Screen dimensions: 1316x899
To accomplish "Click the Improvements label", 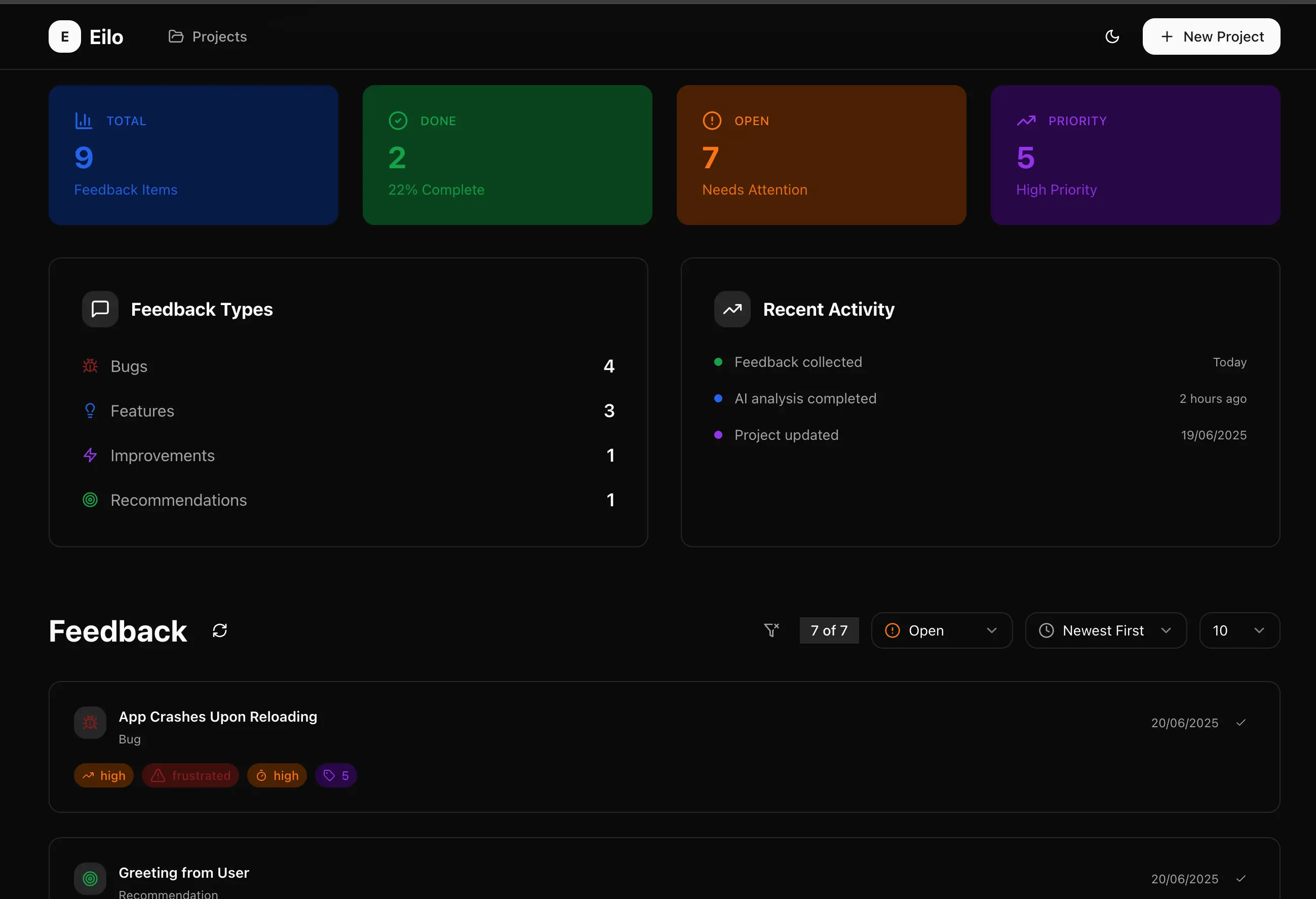I will click(163, 456).
